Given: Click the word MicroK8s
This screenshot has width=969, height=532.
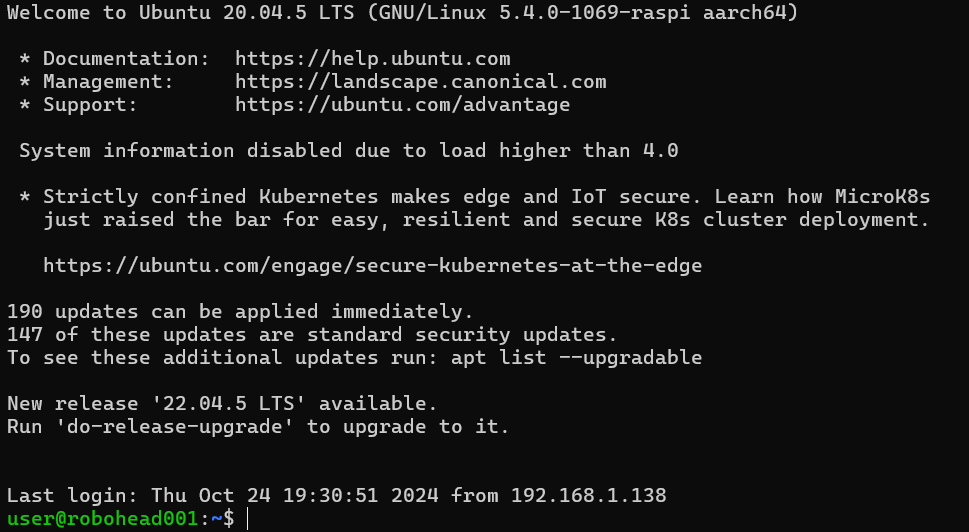Looking at the screenshot, I should (x=881, y=197).
